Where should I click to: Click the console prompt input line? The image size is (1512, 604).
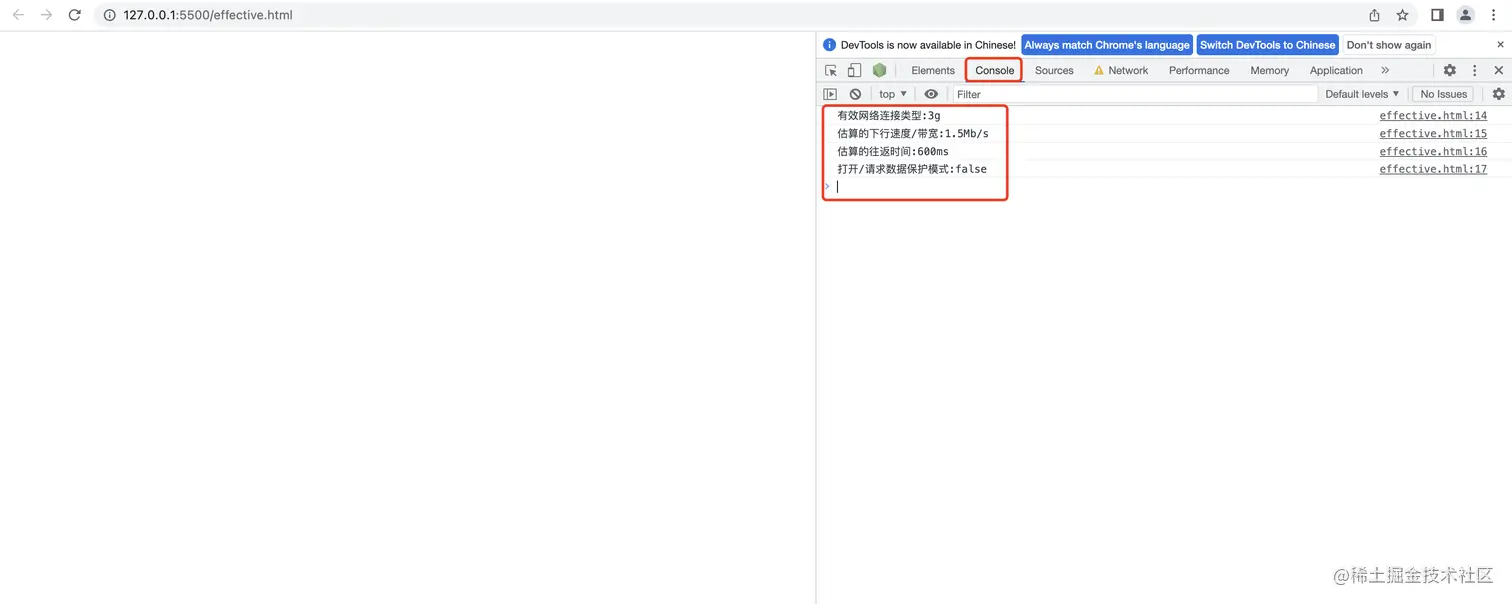click(1165, 187)
